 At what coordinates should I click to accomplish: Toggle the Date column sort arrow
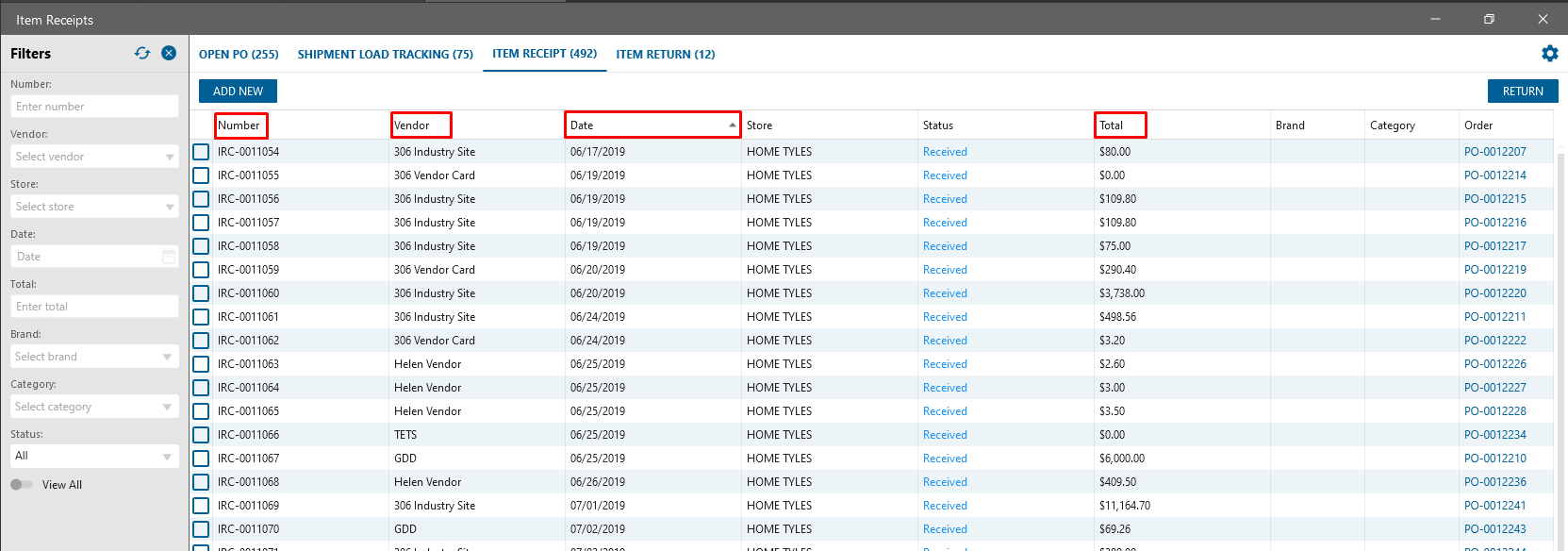733,125
